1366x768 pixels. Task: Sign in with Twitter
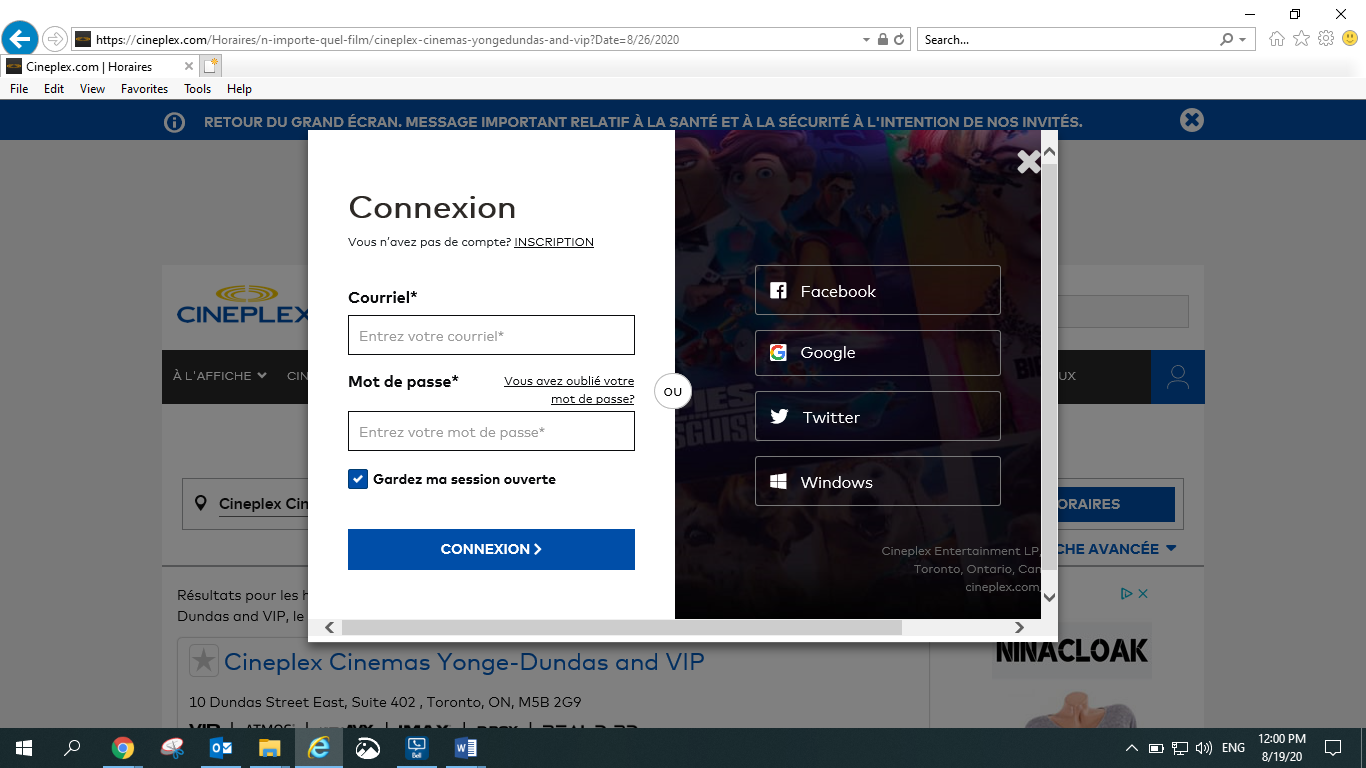point(877,417)
